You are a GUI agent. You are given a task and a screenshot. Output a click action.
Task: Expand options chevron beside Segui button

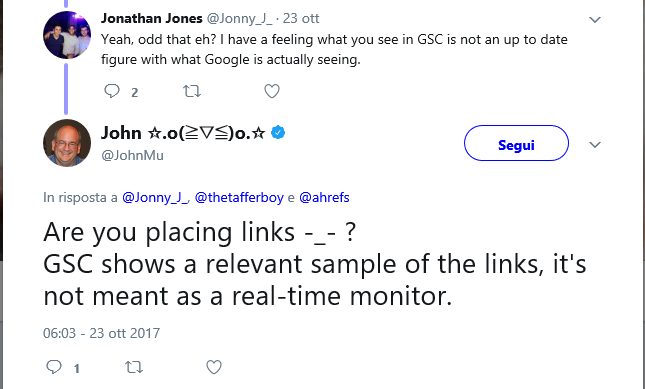[595, 144]
